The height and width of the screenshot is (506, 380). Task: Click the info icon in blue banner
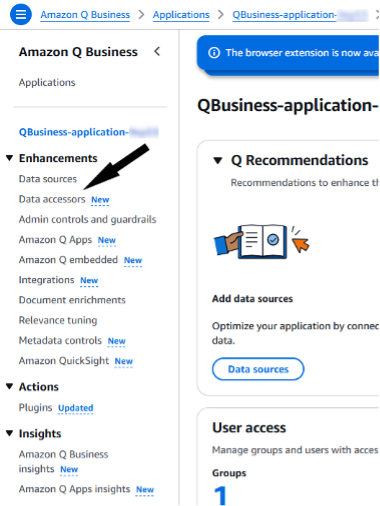tap(214, 53)
